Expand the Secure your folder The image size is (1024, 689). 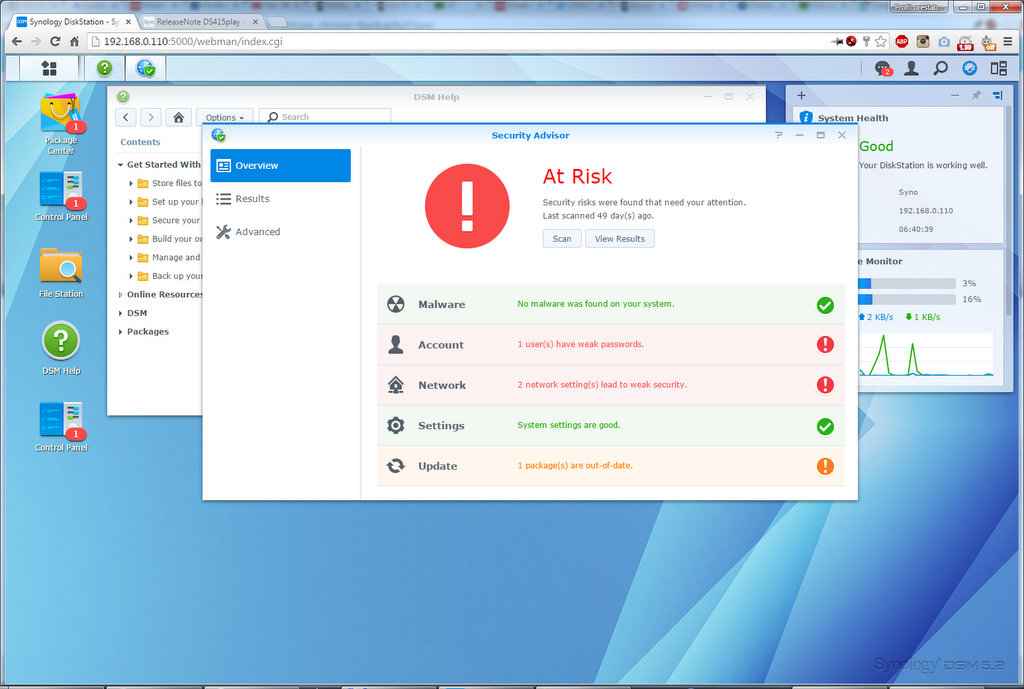pos(131,221)
